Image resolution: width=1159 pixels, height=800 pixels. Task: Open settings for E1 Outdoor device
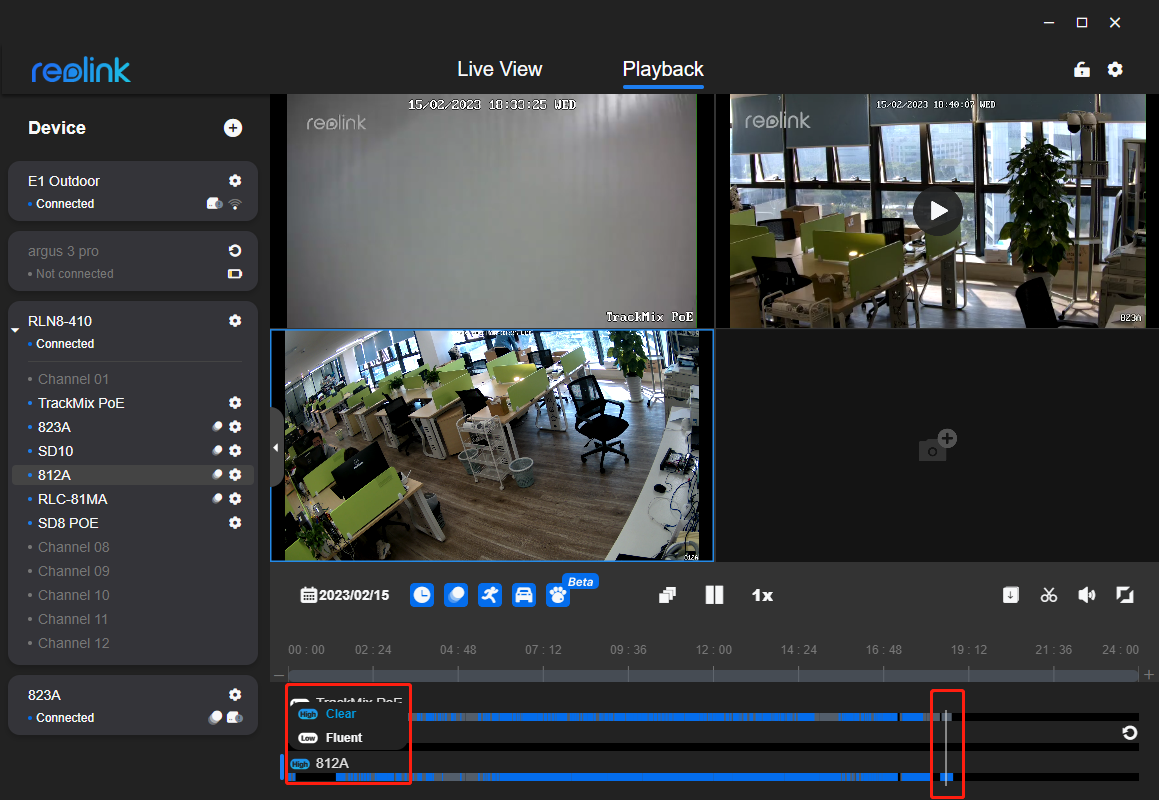click(x=235, y=181)
